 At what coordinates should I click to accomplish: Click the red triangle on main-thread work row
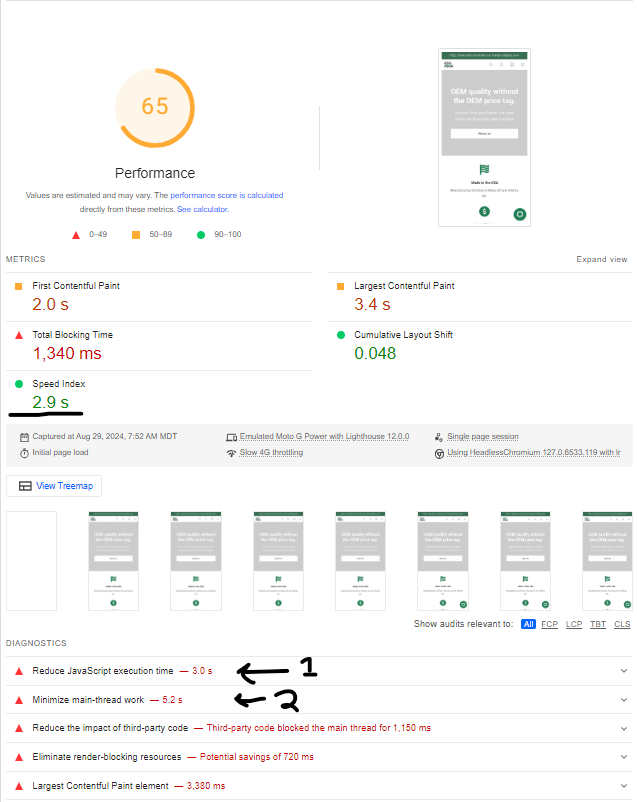19,700
